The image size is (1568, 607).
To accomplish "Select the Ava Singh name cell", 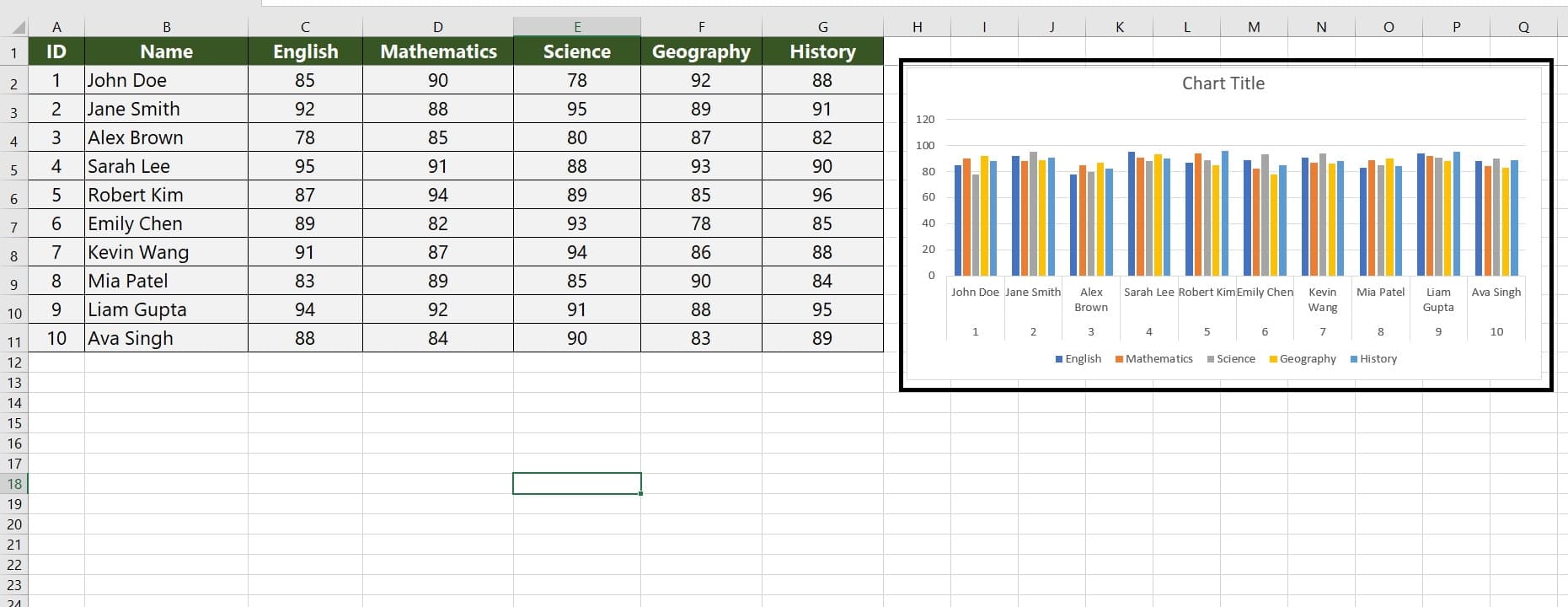I will 167,338.
